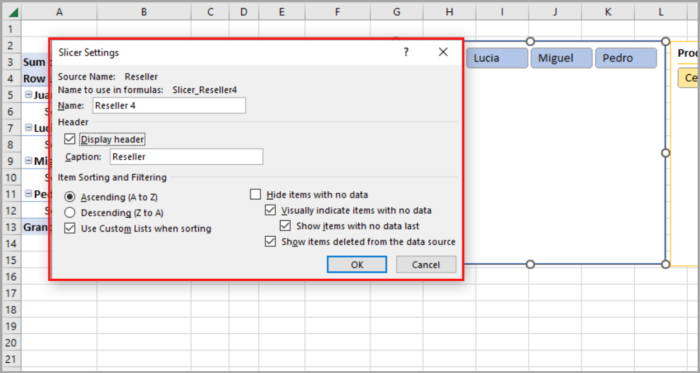Viewport: 700px width, 373px height.
Task: Click the Name field containing Reseller 4
Action: [x=169, y=106]
